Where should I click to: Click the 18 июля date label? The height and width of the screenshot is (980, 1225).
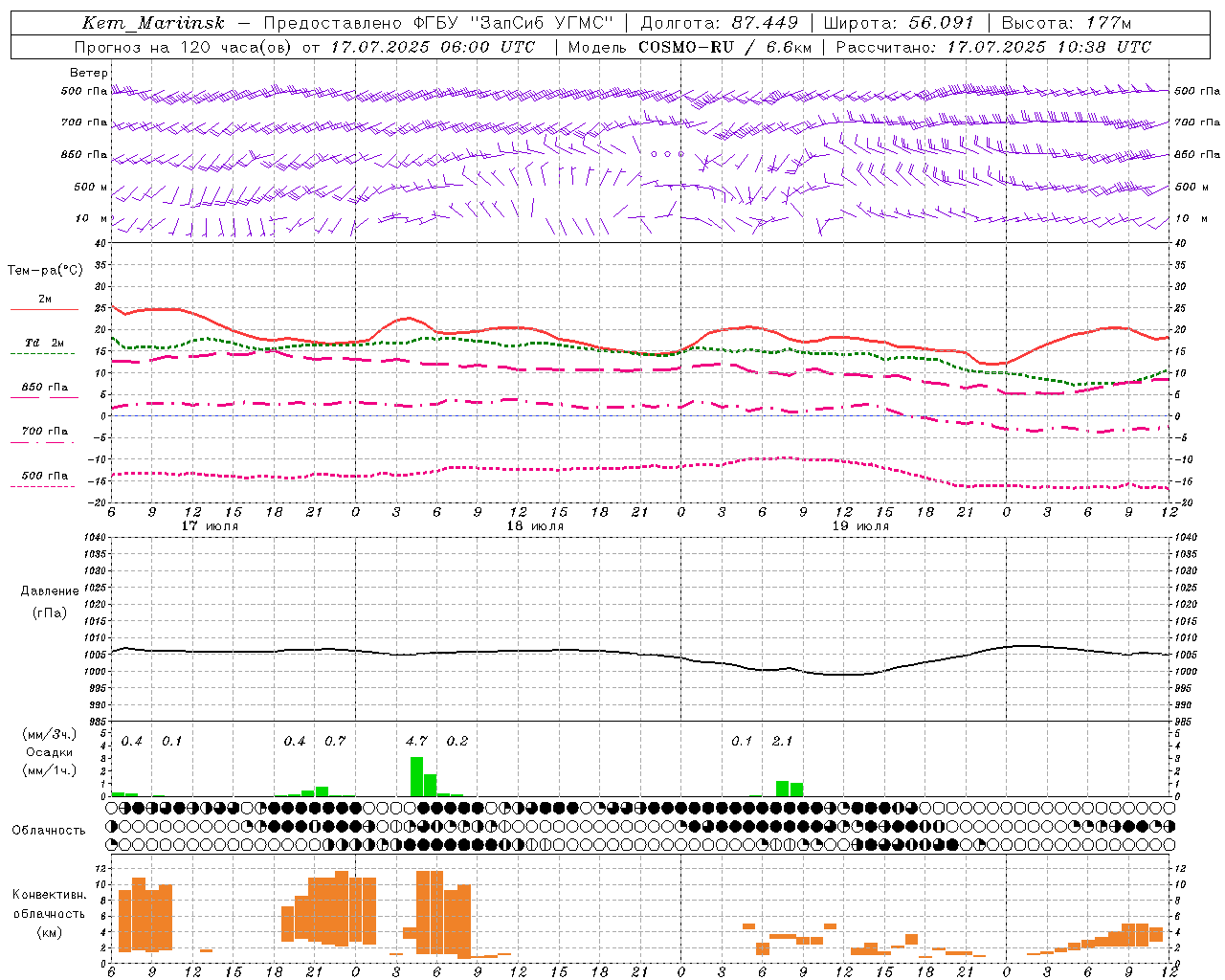point(535,526)
